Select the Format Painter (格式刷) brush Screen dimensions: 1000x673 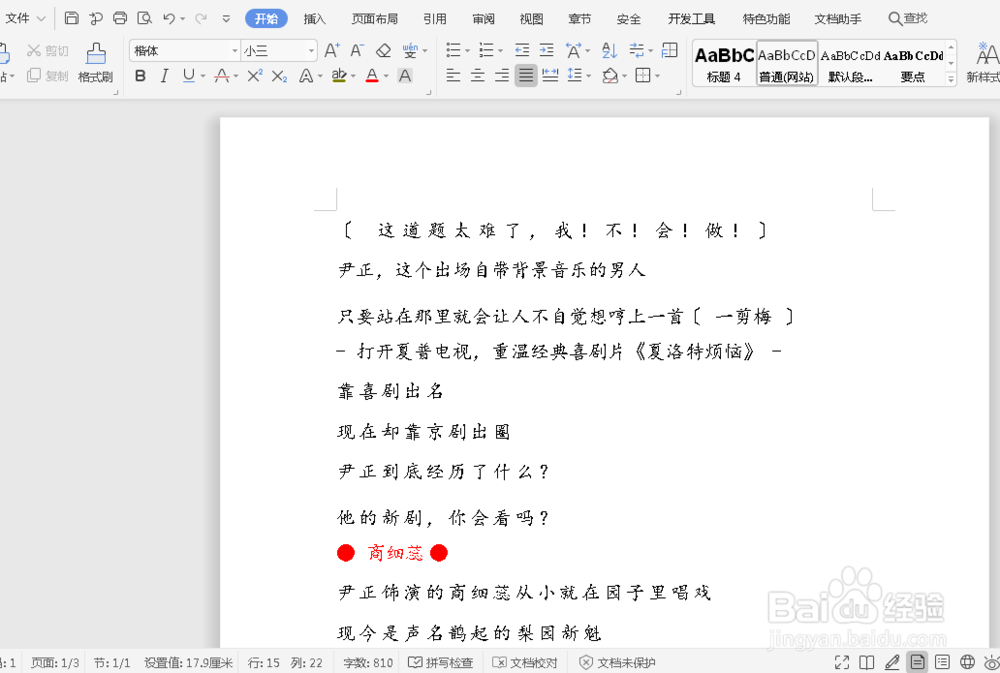96,63
